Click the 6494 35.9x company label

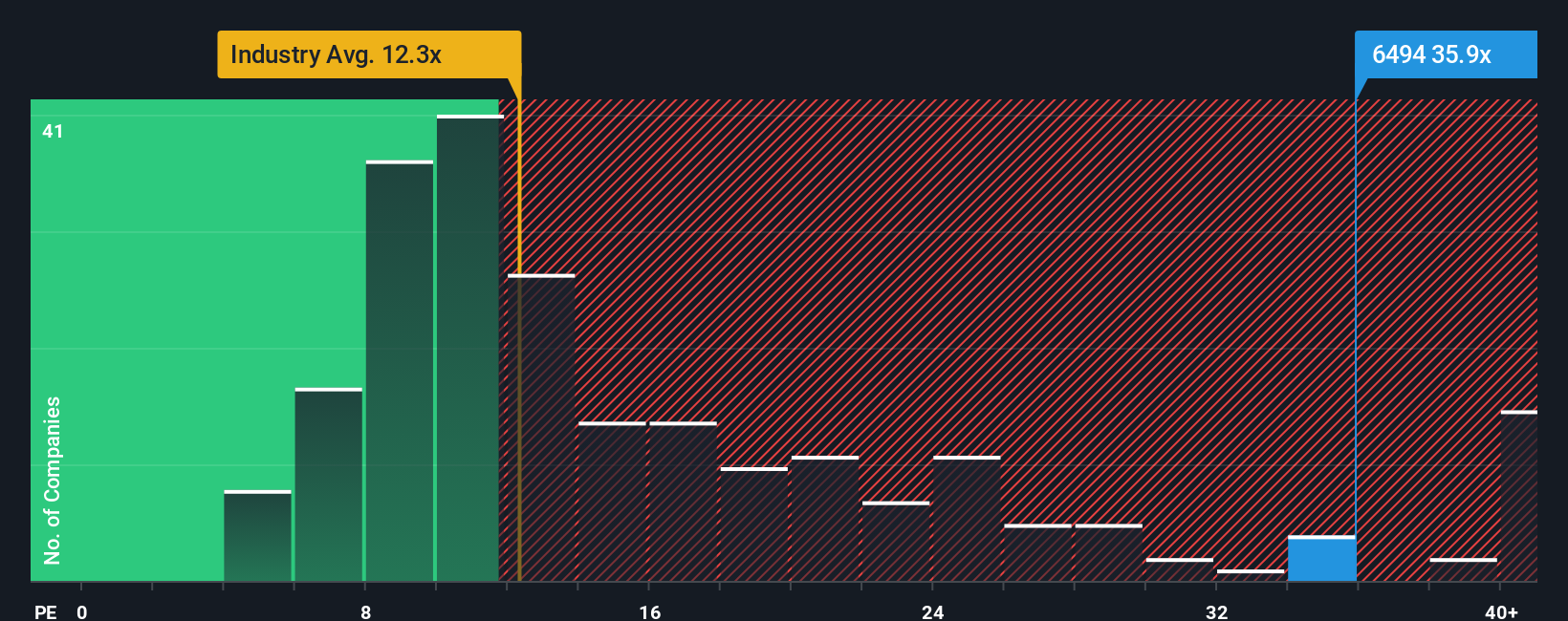[1446, 54]
